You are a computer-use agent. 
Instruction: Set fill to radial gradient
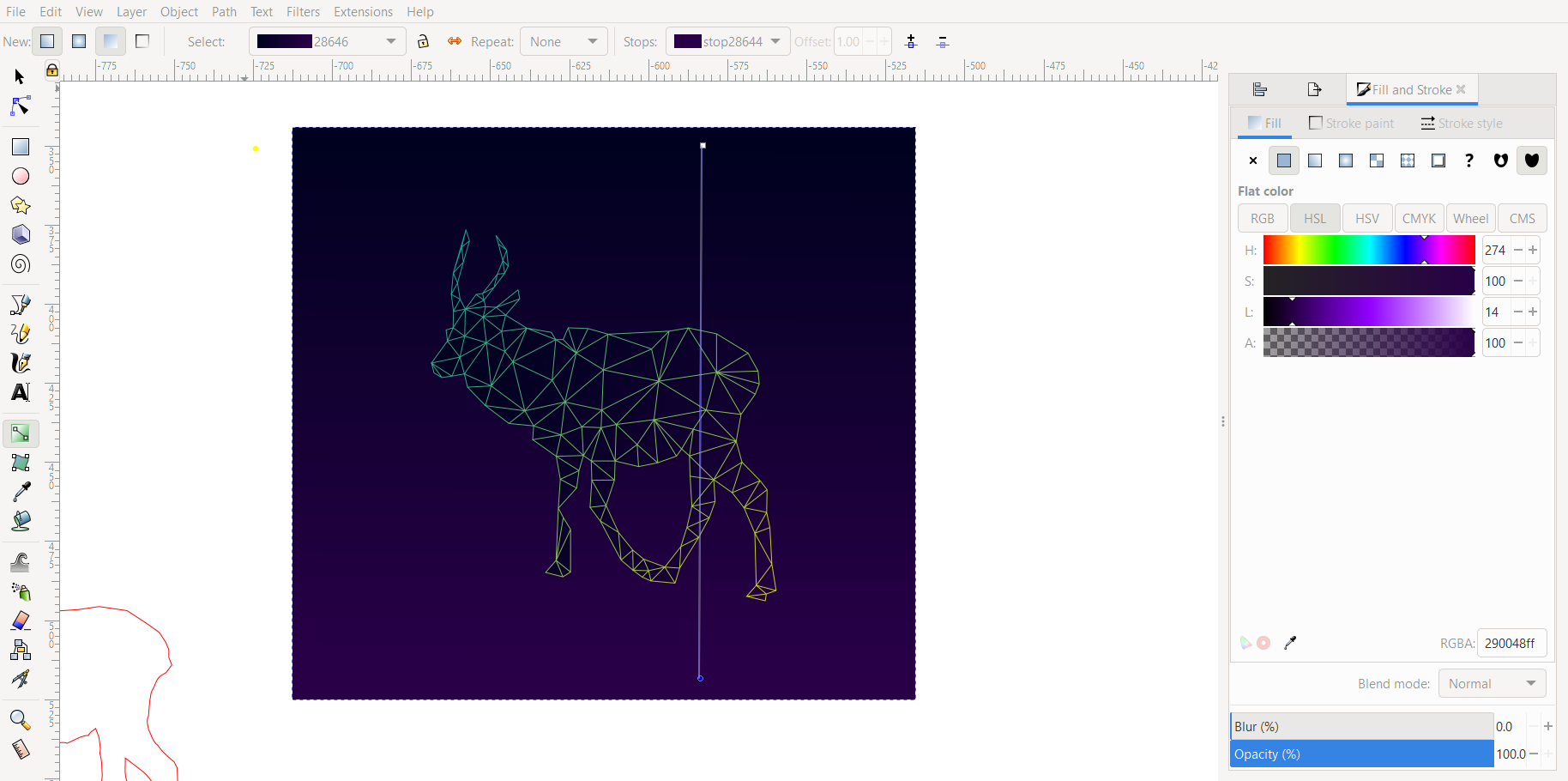(1345, 160)
